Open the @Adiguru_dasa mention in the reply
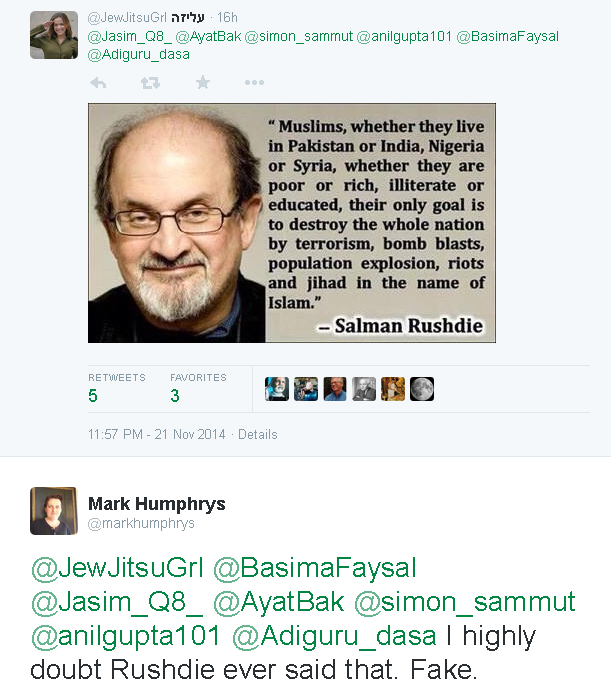Screen dimensions: 611x697 coord(334,636)
